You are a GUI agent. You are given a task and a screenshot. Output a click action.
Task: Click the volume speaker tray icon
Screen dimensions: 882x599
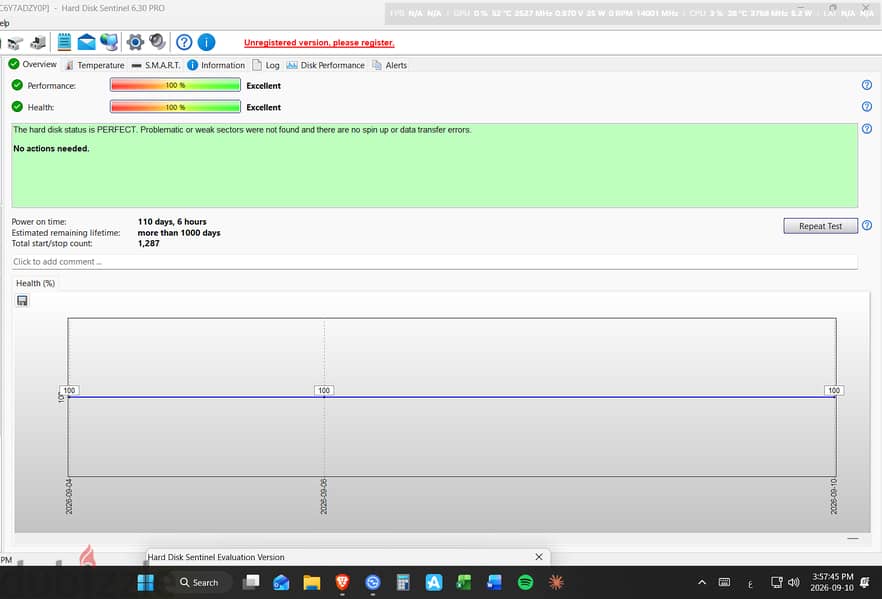(x=794, y=583)
